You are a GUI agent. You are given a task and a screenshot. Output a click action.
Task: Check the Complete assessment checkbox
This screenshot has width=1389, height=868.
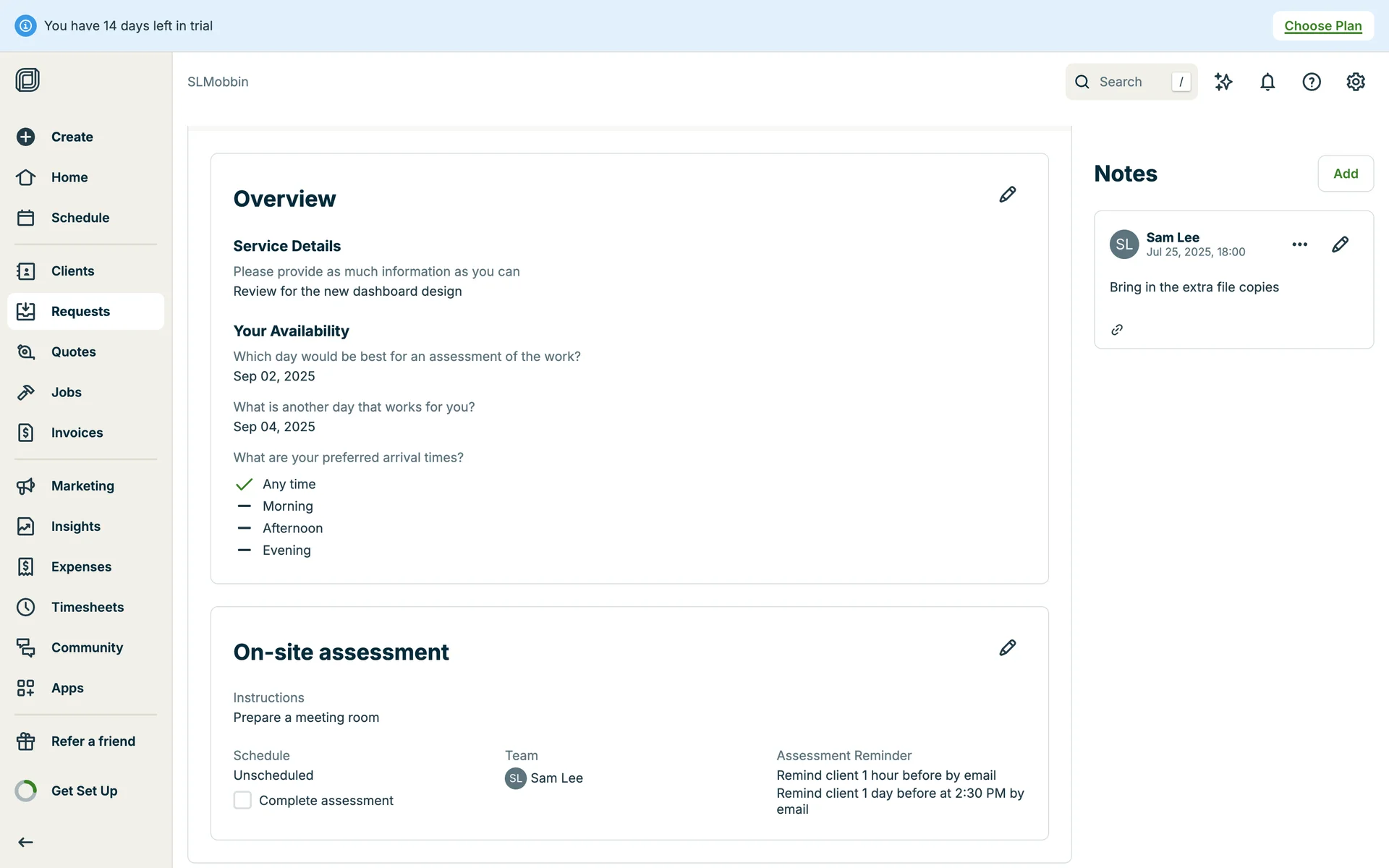click(x=242, y=800)
